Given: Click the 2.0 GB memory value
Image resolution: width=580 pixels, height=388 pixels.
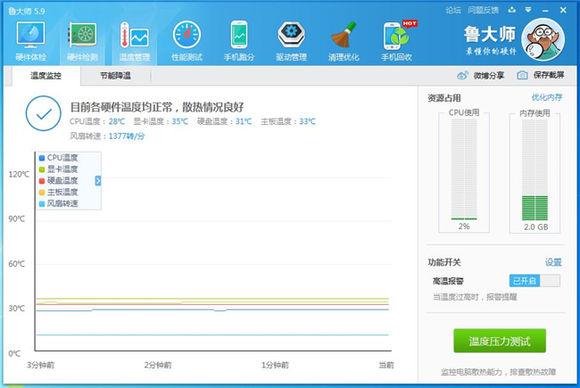Looking at the screenshot, I should click(x=536, y=227).
